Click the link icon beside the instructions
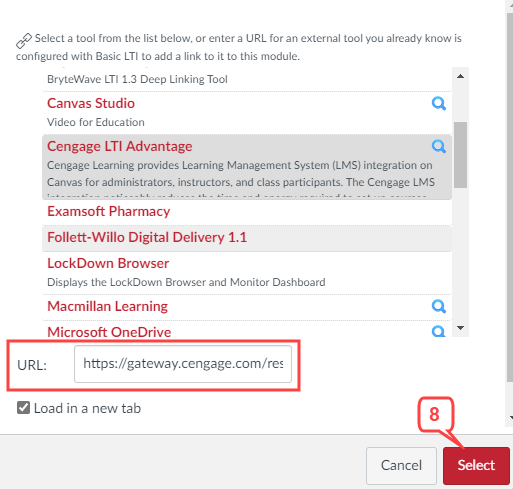The image size is (513, 489). pos(24,41)
